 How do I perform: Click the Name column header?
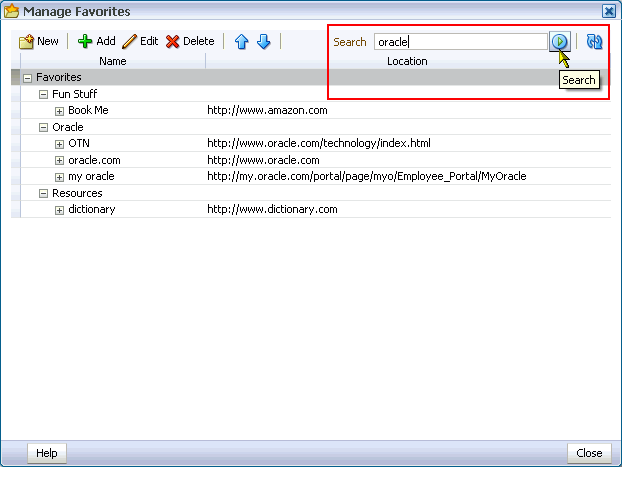113,61
